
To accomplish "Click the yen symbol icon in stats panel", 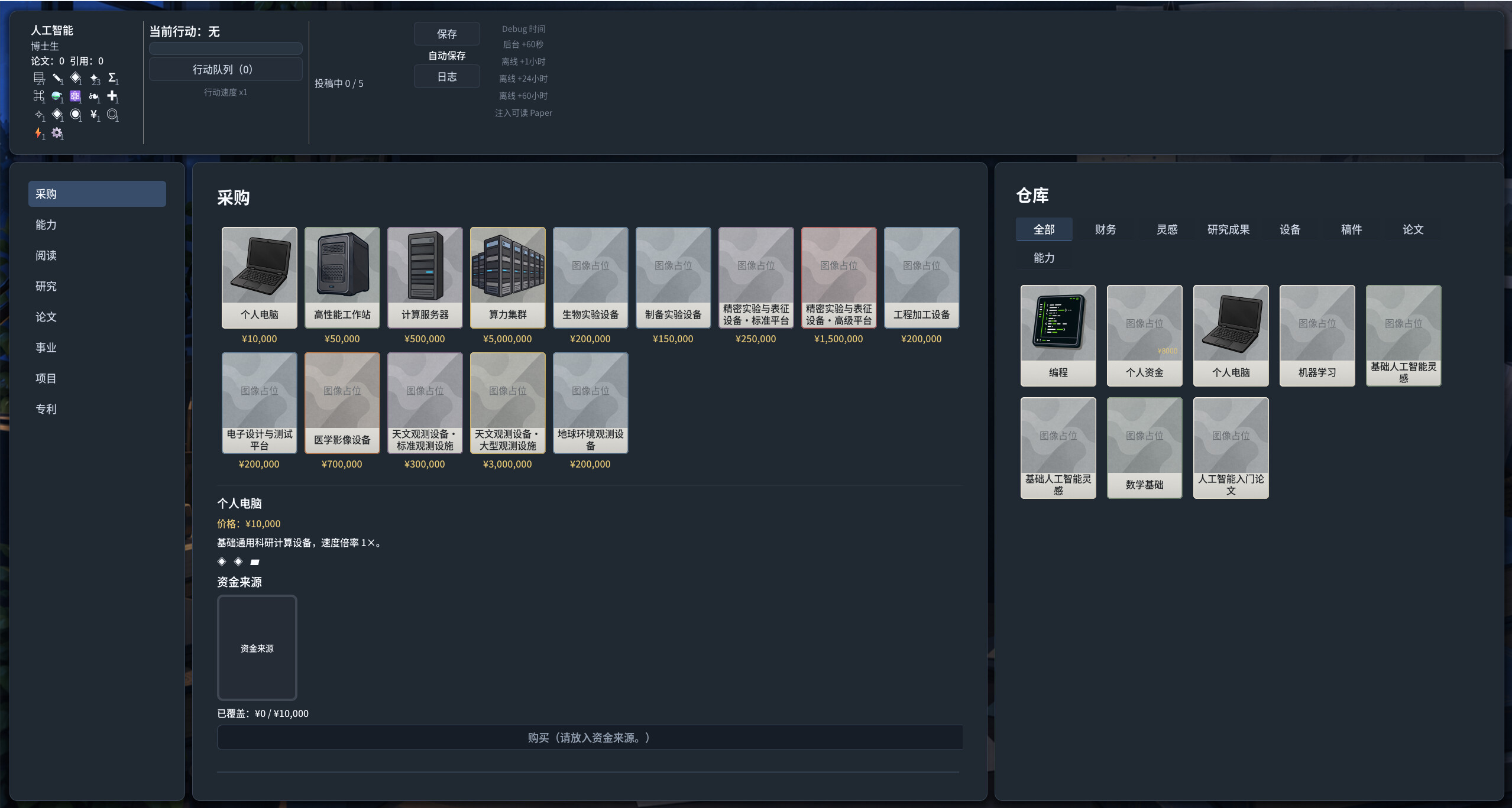I will coord(93,114).
